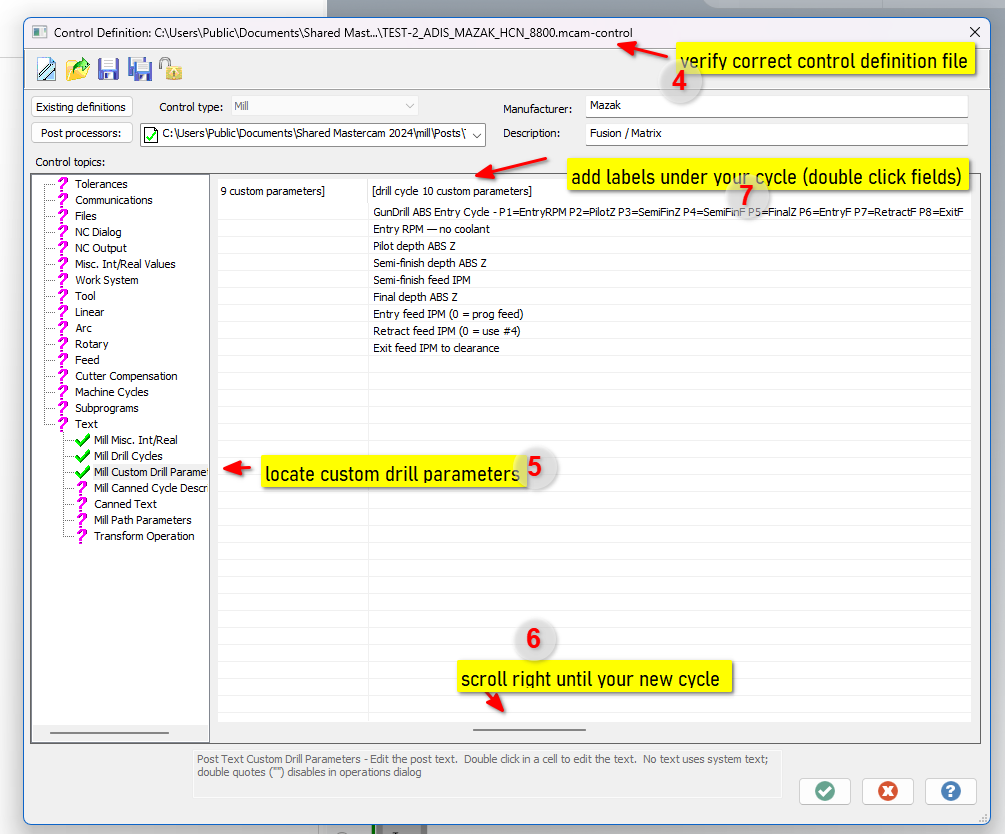Click the Post processors button
Image resolution: width=1005 pixels, height=834 pixels.
click(x=79, y=133)
